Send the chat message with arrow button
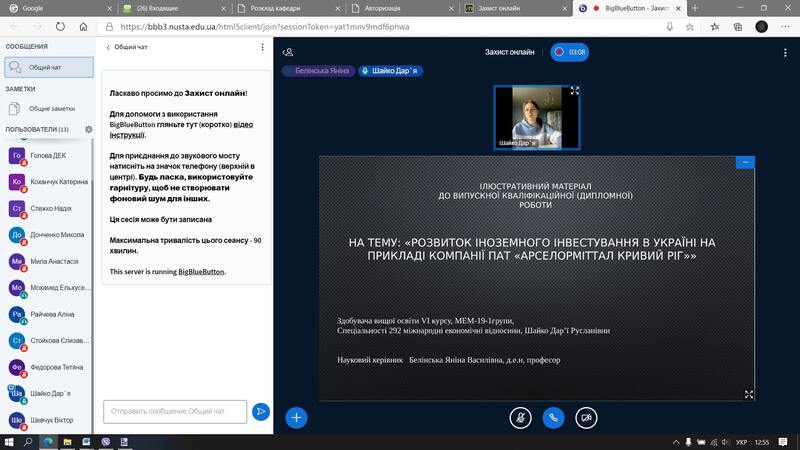 [261, 412]
